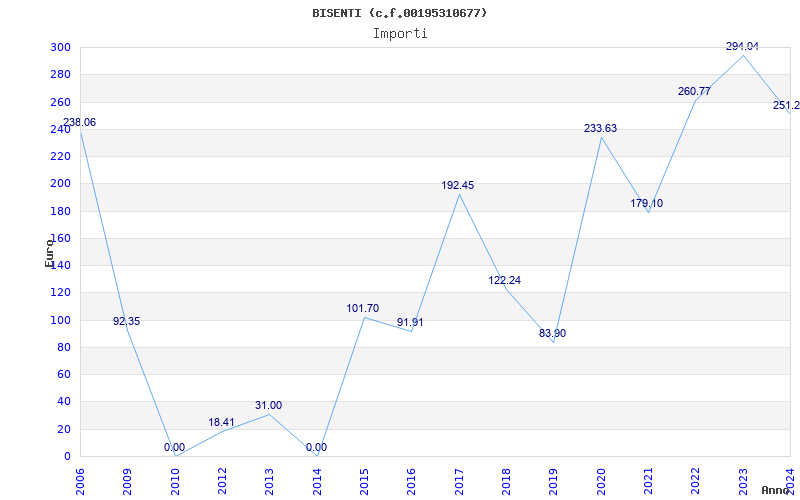Screen dimensions: 800x500
Task: Select the 101.70 data point in 2015
Action: click(x=362, y=309)
